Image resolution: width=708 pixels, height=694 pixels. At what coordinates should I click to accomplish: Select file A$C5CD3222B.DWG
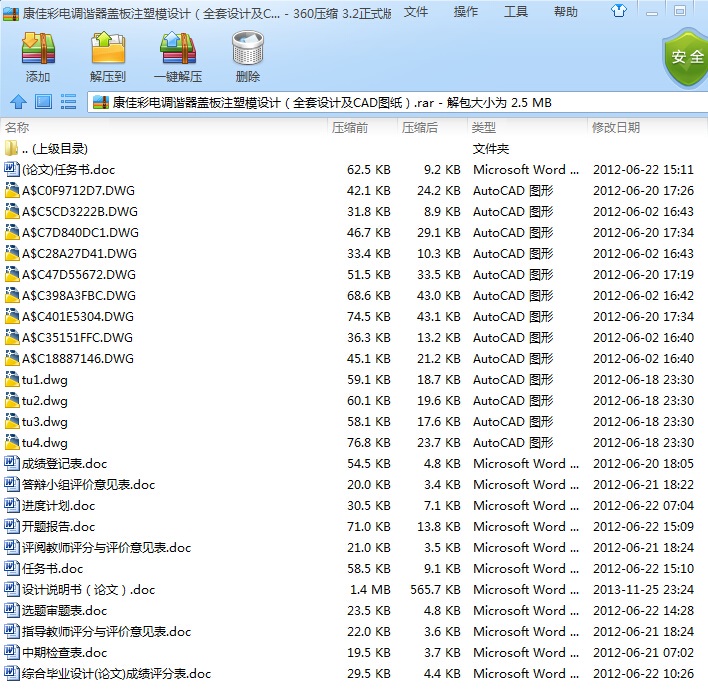pos(354,211)
